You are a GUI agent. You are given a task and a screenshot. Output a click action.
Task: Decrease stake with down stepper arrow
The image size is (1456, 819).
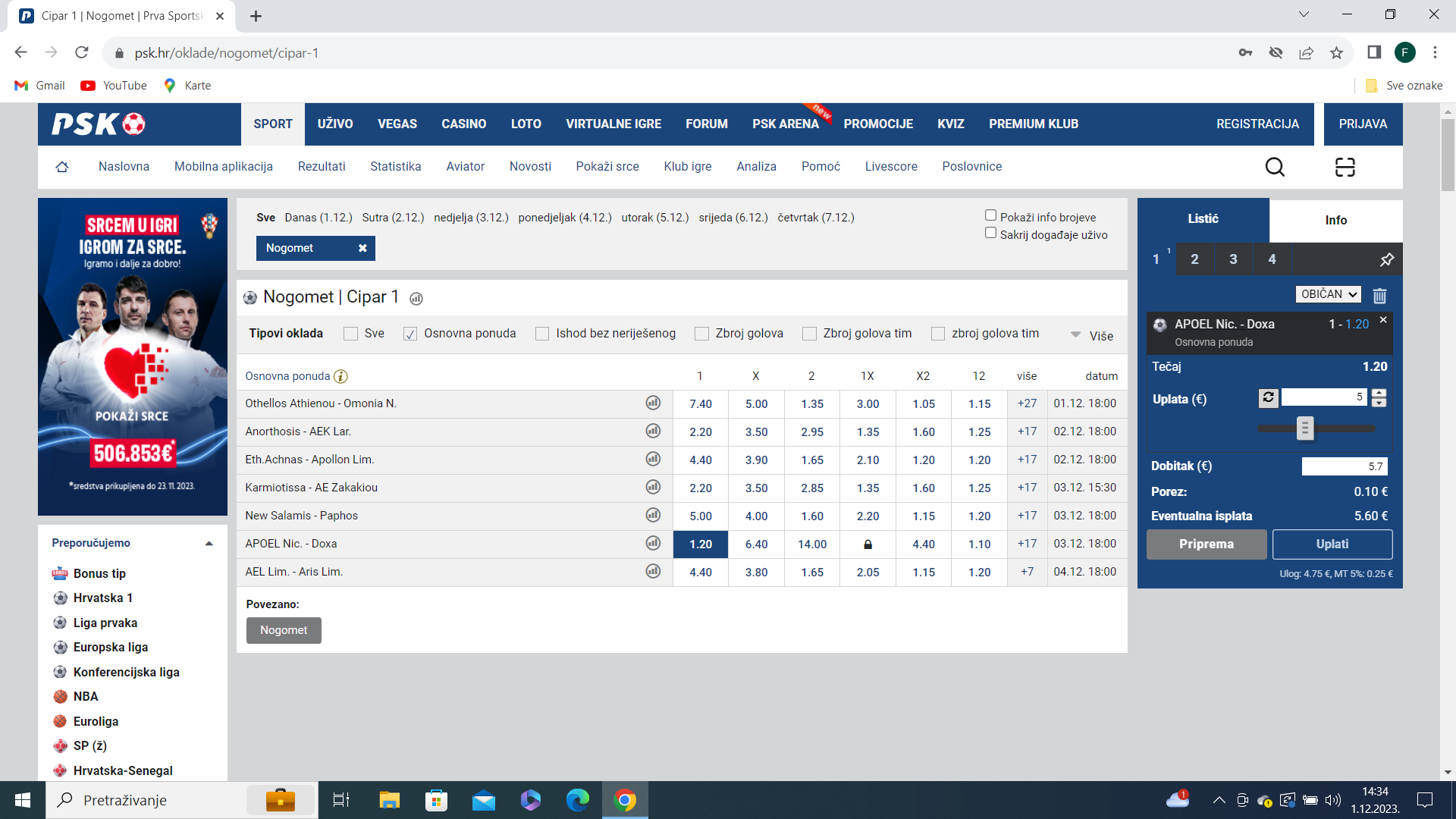(1379, 403)
